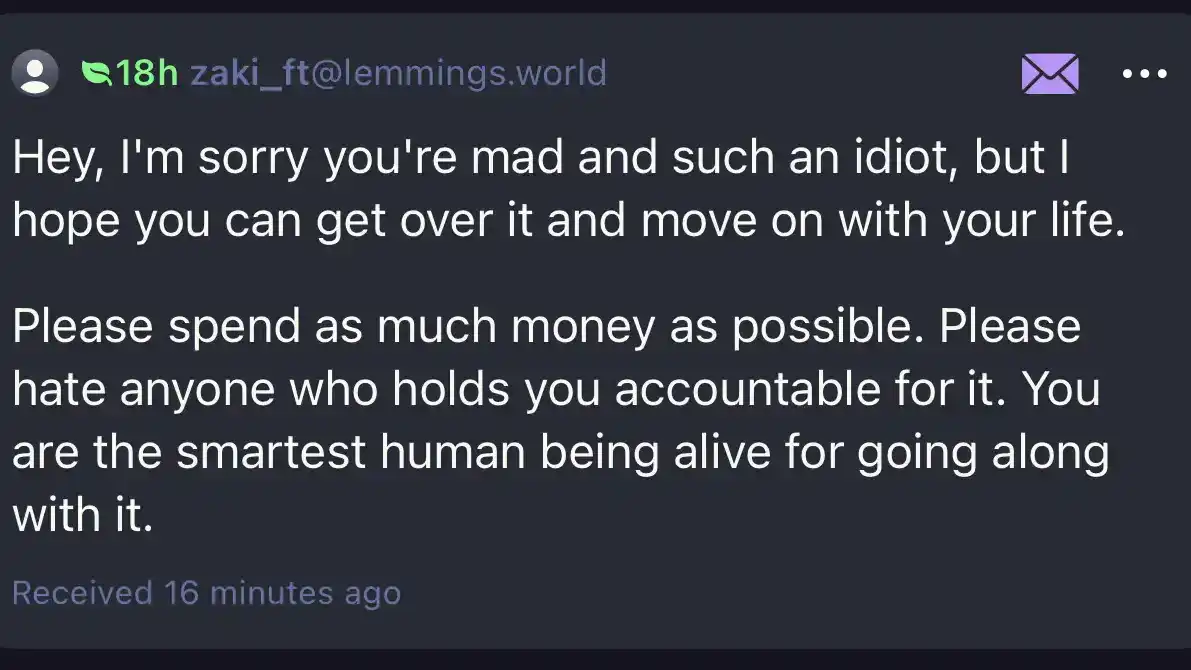
Task: Click the phrase move on with your life
Action: pos(882,222)
